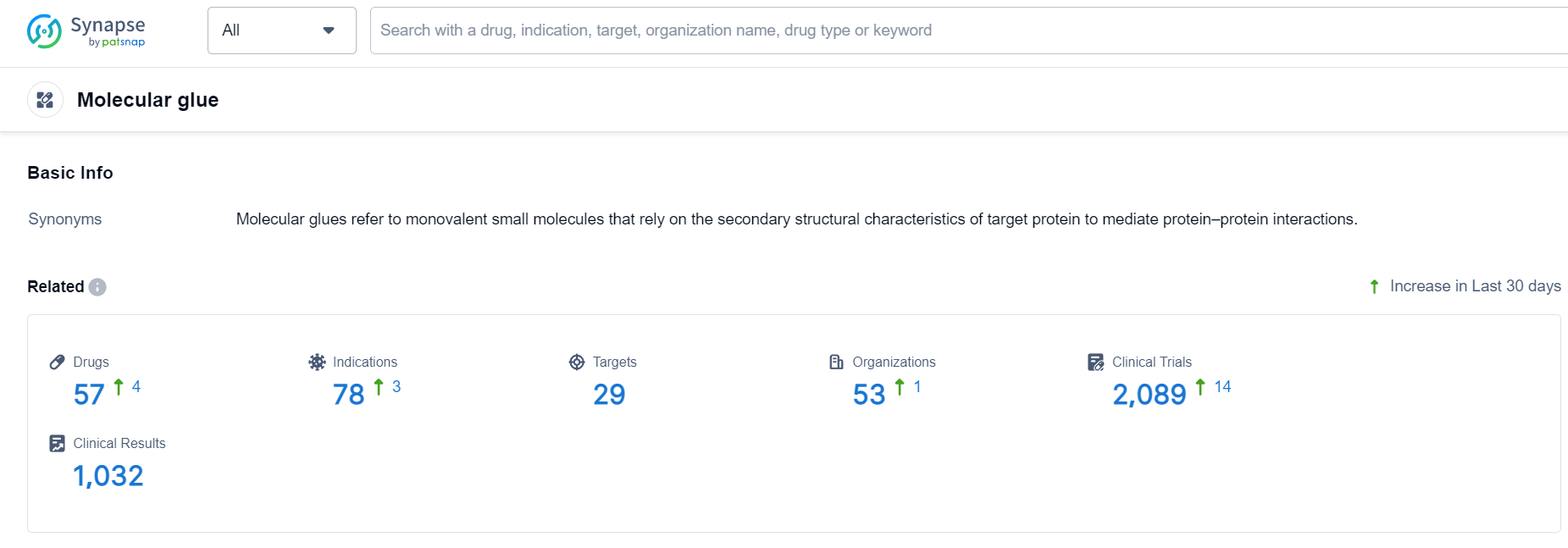Click the Drugs increase of 4 indicator
The height and width of the screenshot is (548, 1568).
[136, 387]
